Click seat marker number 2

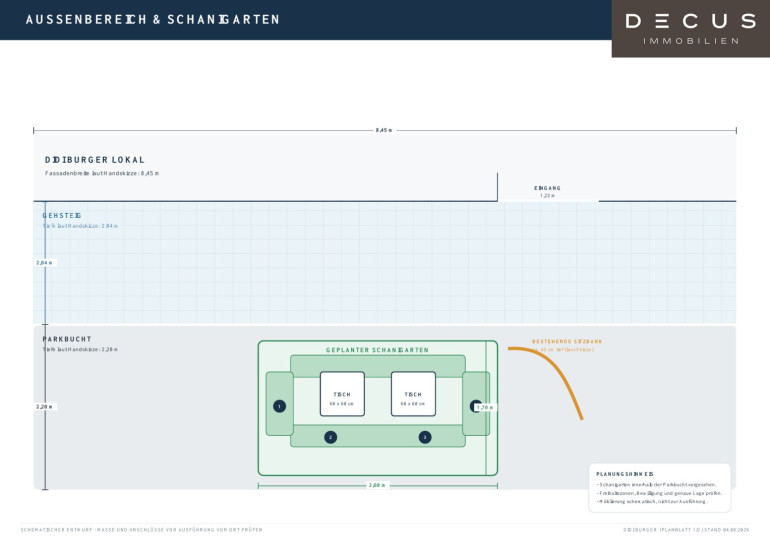pos(330,437)
